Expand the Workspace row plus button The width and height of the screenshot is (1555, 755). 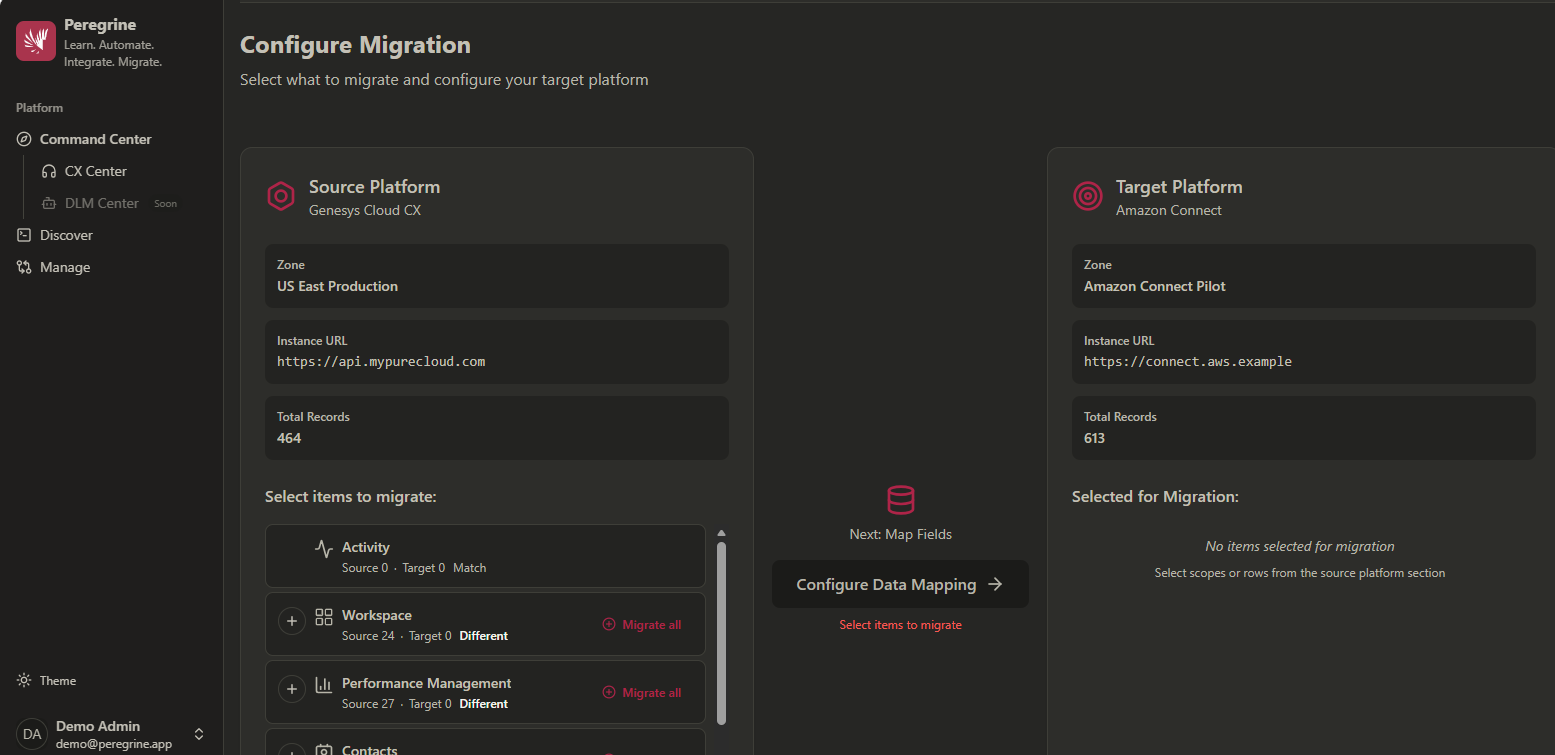click(x=292, y=622)
